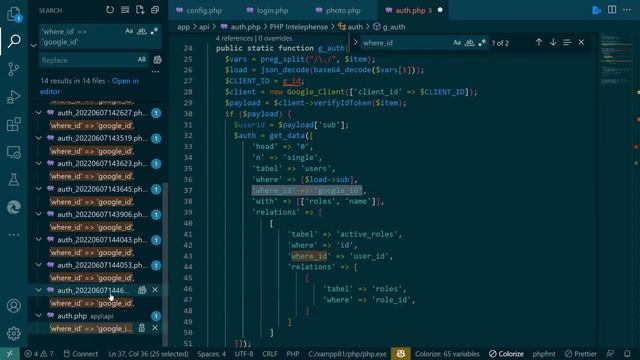Open a new search editor

coord(140,10)
